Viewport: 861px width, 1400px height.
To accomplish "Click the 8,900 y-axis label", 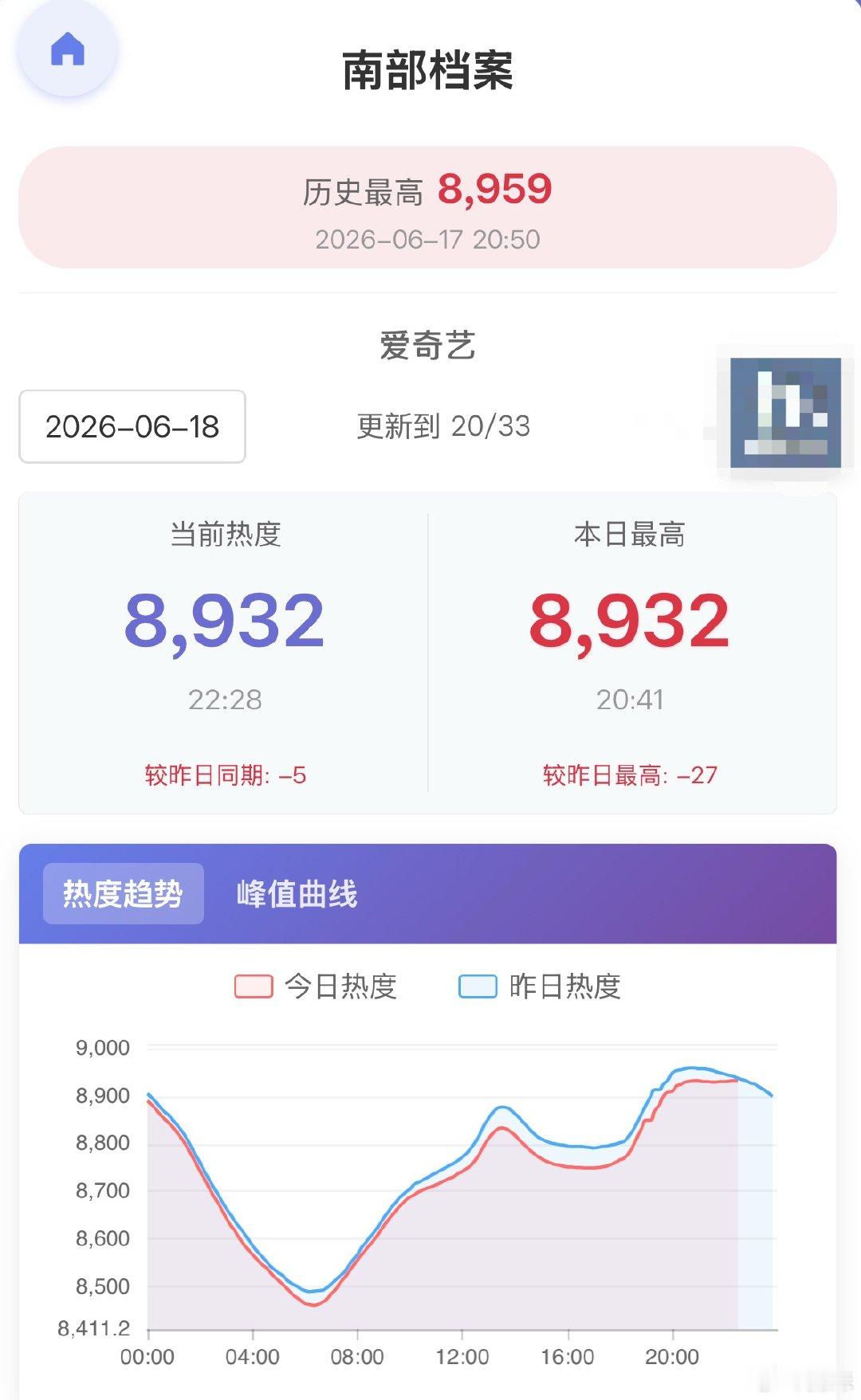I will tap(103, 1096).
